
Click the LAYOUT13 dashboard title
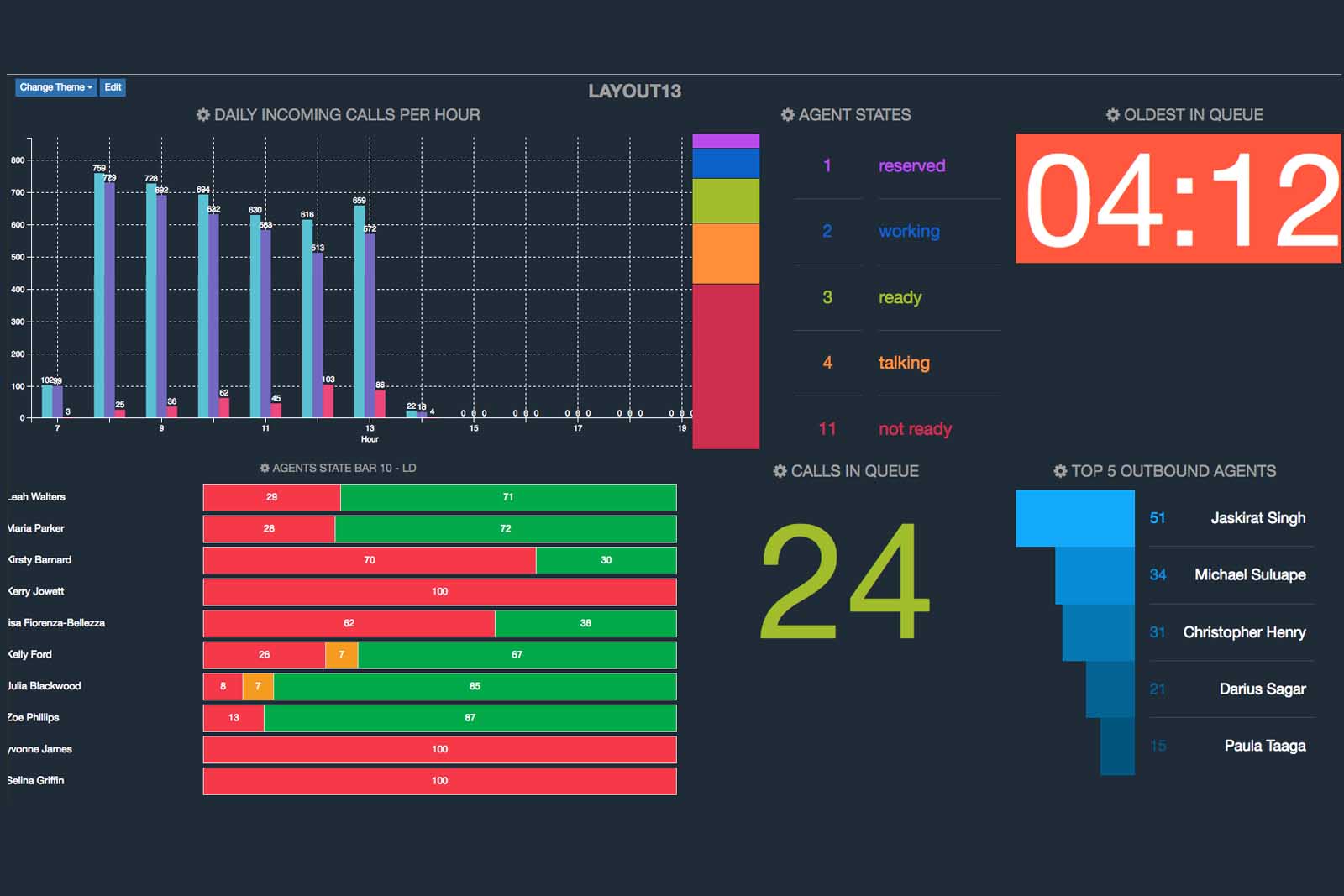click(634, 92)
